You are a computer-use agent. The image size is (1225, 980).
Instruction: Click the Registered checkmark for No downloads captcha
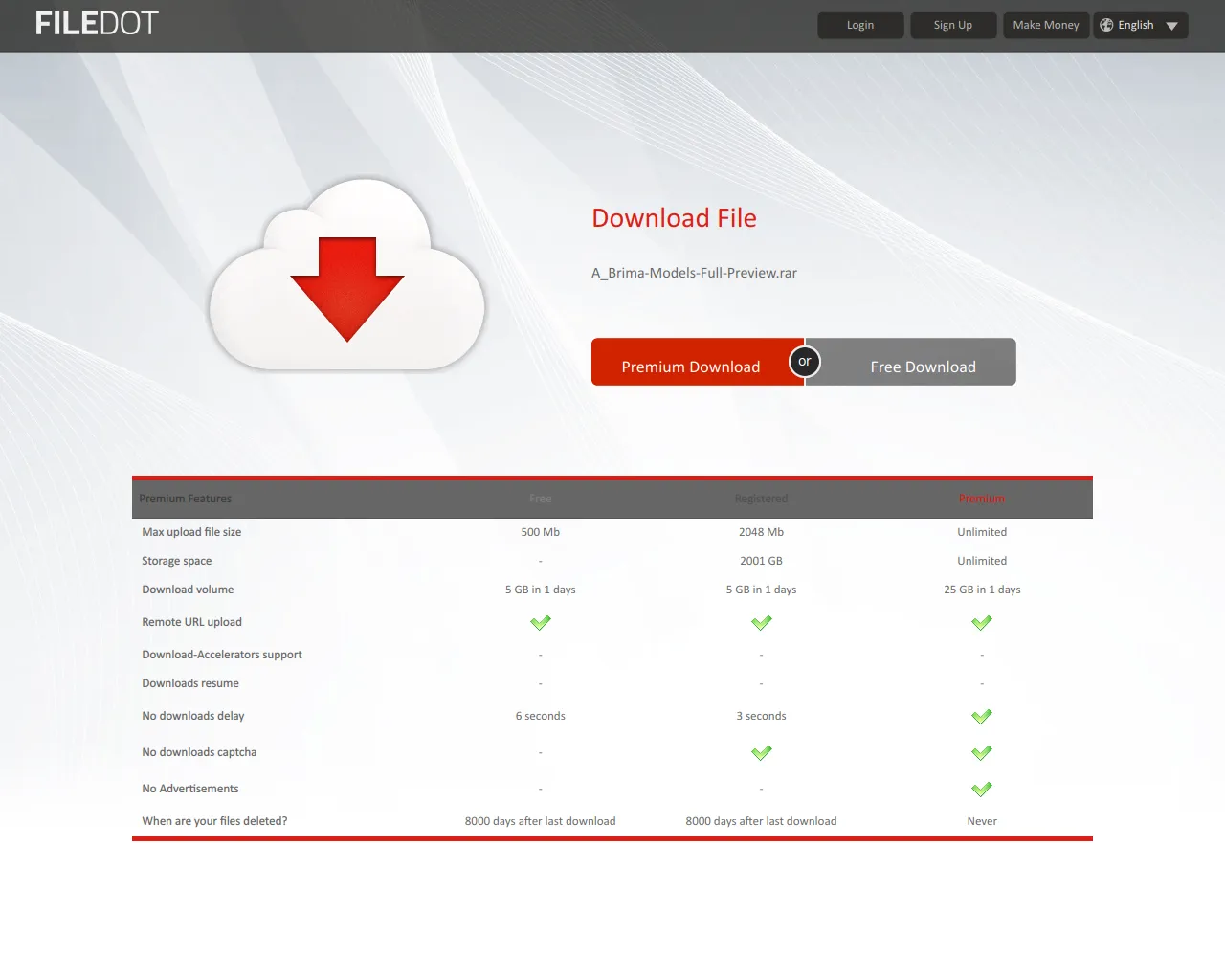(x=761, y=752)
